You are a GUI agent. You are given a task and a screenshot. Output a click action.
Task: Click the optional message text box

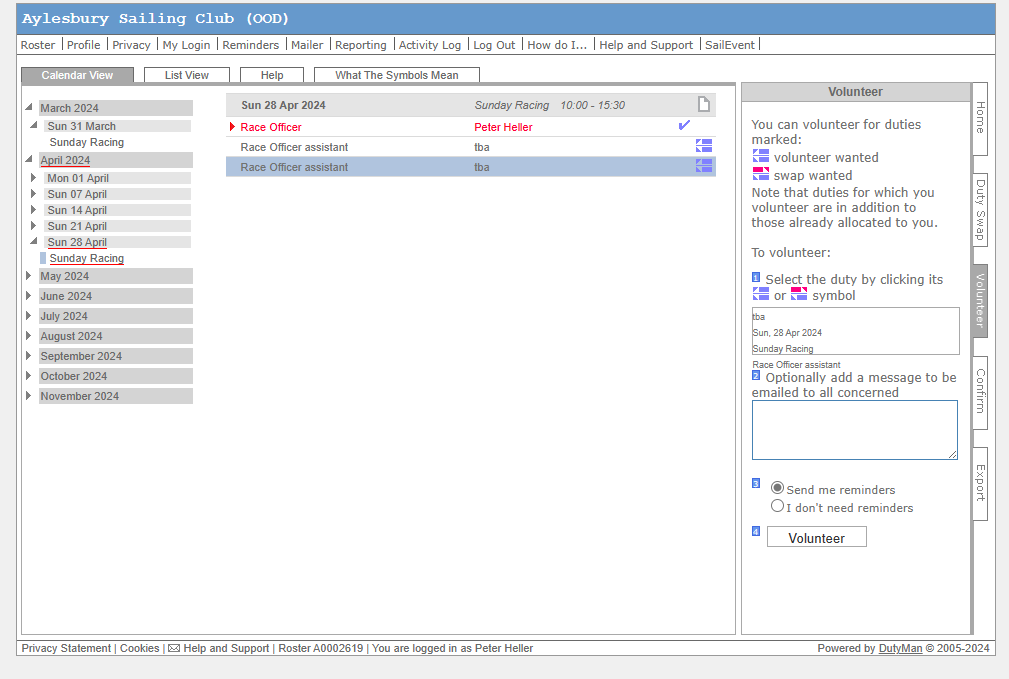click(x=854, y=430)
